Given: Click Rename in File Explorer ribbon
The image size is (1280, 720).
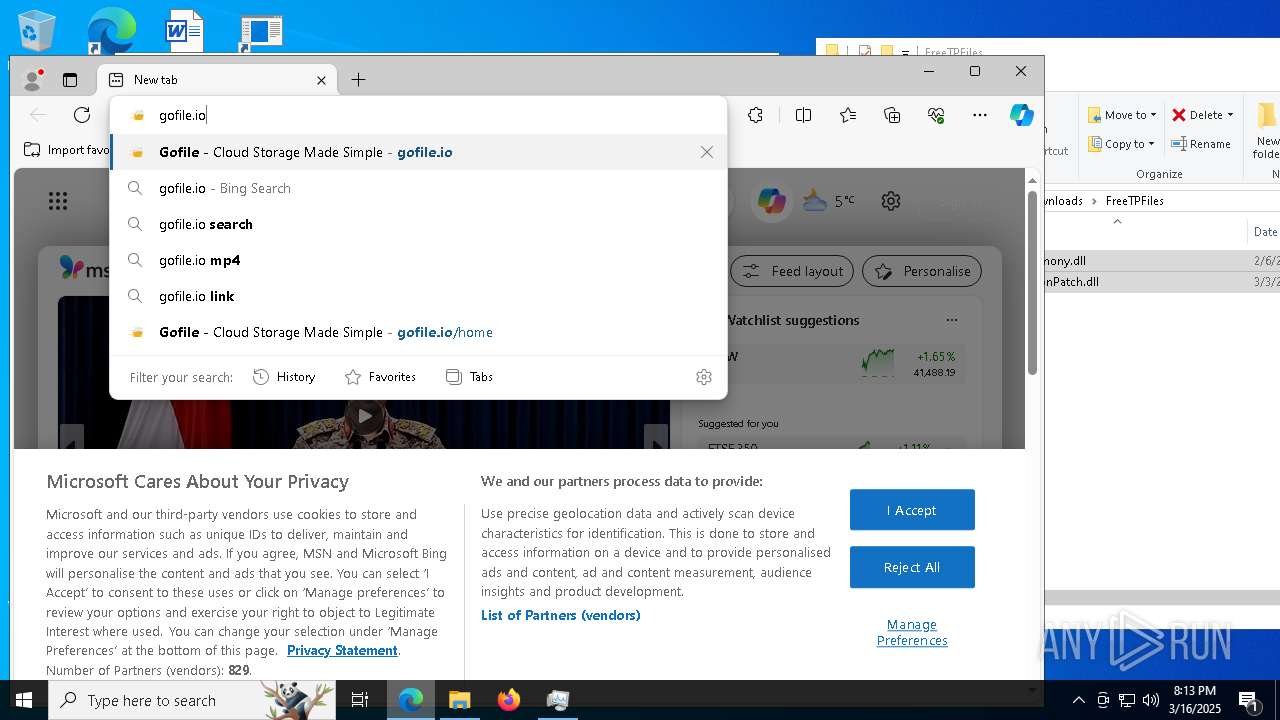Looking at the screenshot, I should (1202, 144).
